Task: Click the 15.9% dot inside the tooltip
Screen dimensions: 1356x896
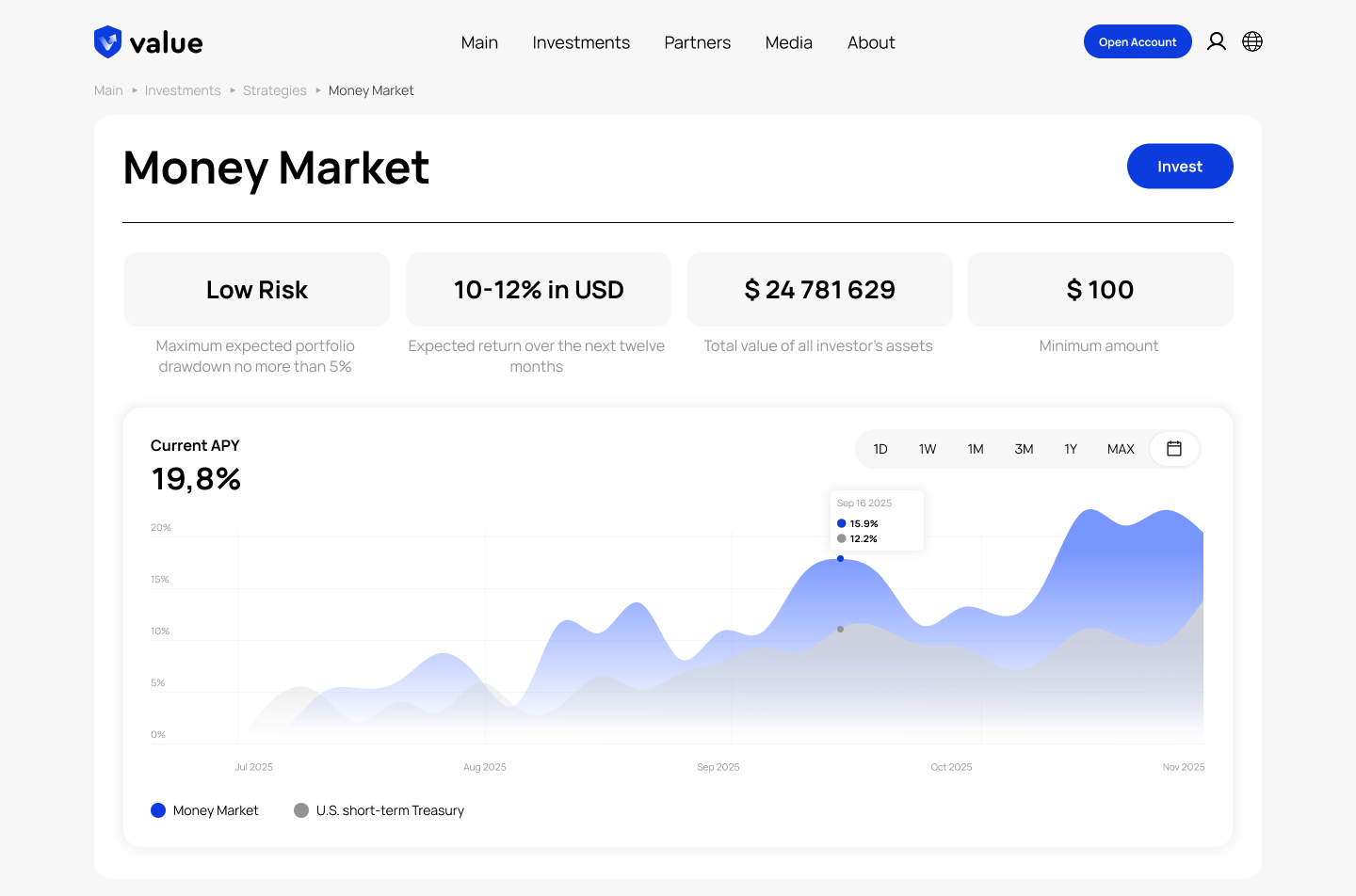Action: pyautogui.click(x=842, y=523)
